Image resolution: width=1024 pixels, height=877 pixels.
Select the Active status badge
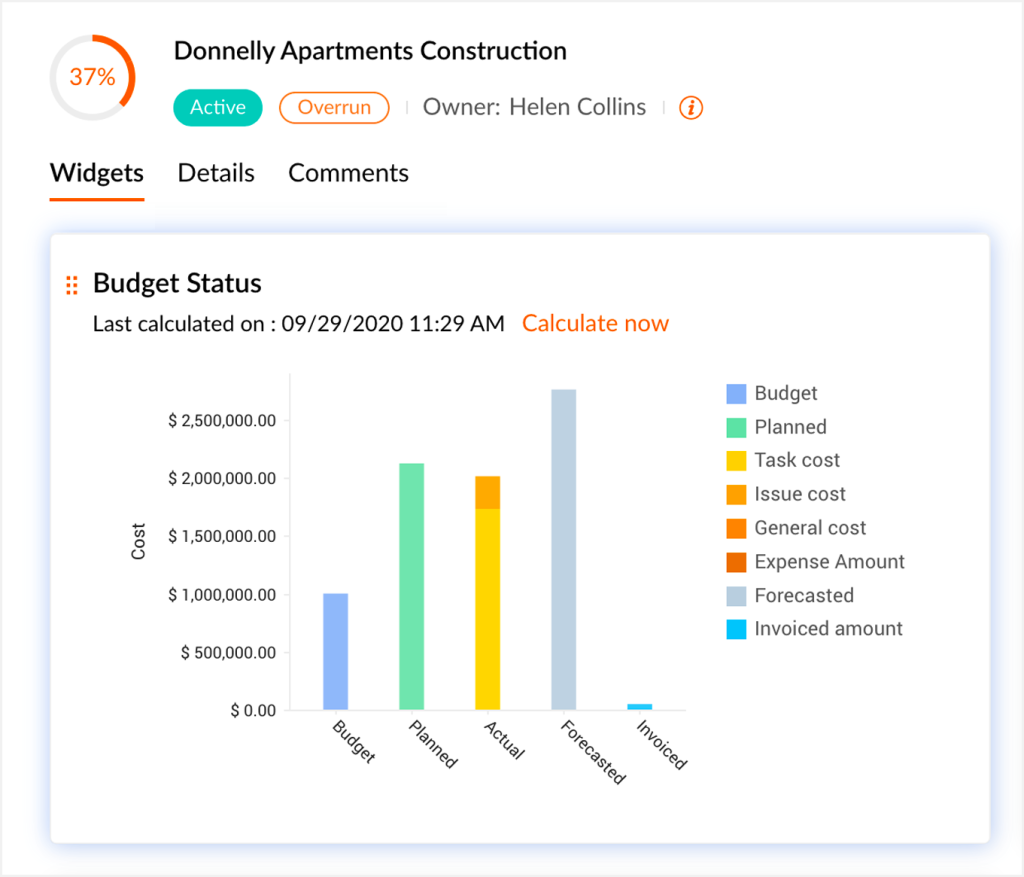(217, 107)
